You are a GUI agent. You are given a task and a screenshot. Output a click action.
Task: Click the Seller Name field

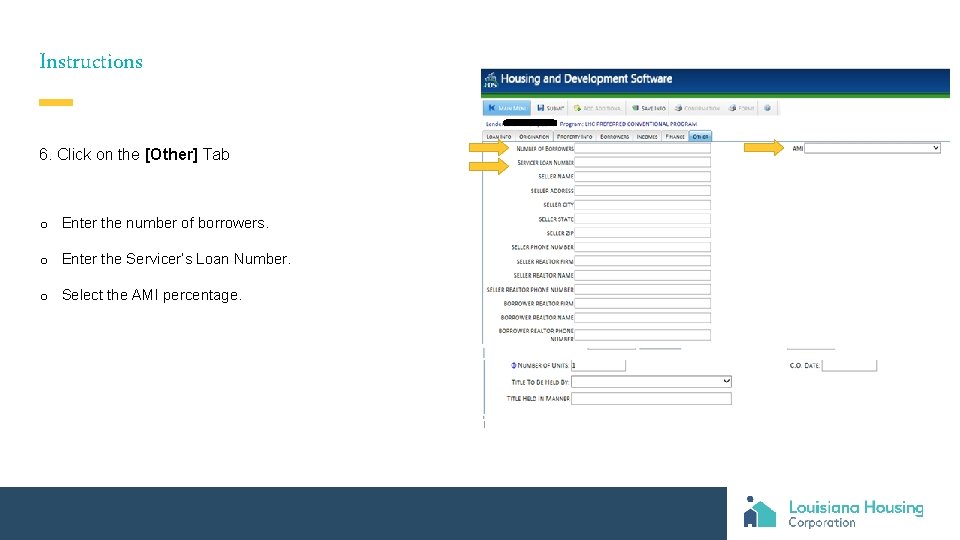[x=642, y=176]
